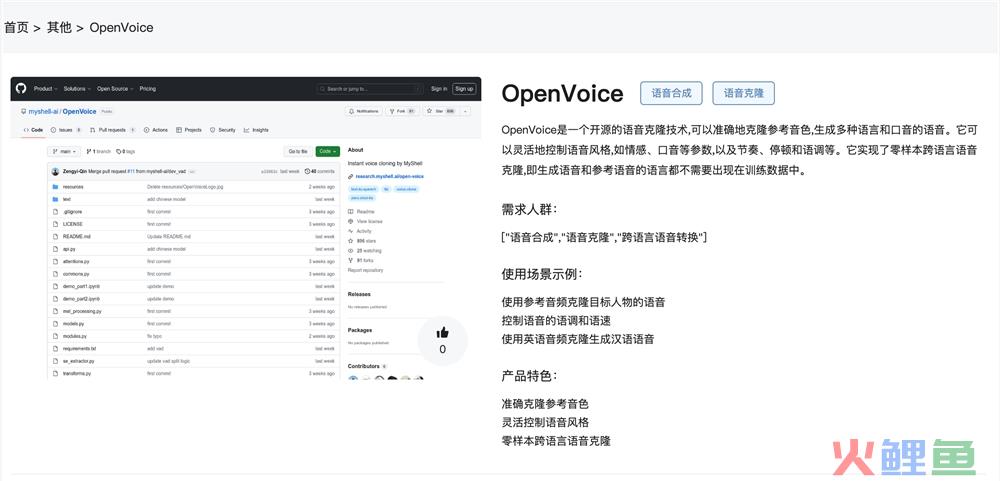The width and height of the screenshot is (1000, 481).
Task: Click the 语音克隆 tag
Action: [743, 93]
